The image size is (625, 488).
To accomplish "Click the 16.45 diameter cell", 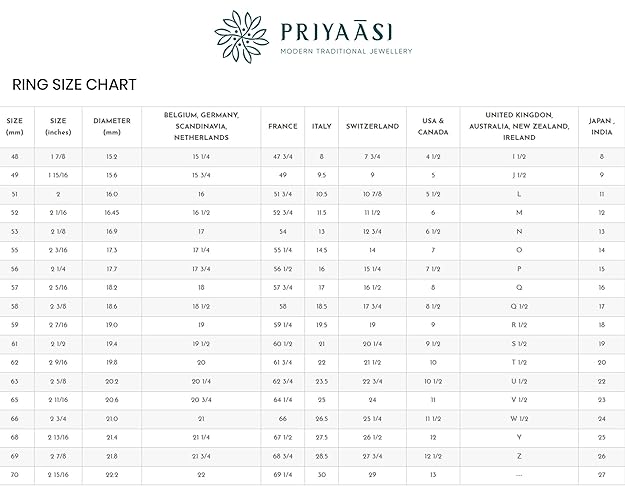I will [112, 213].
